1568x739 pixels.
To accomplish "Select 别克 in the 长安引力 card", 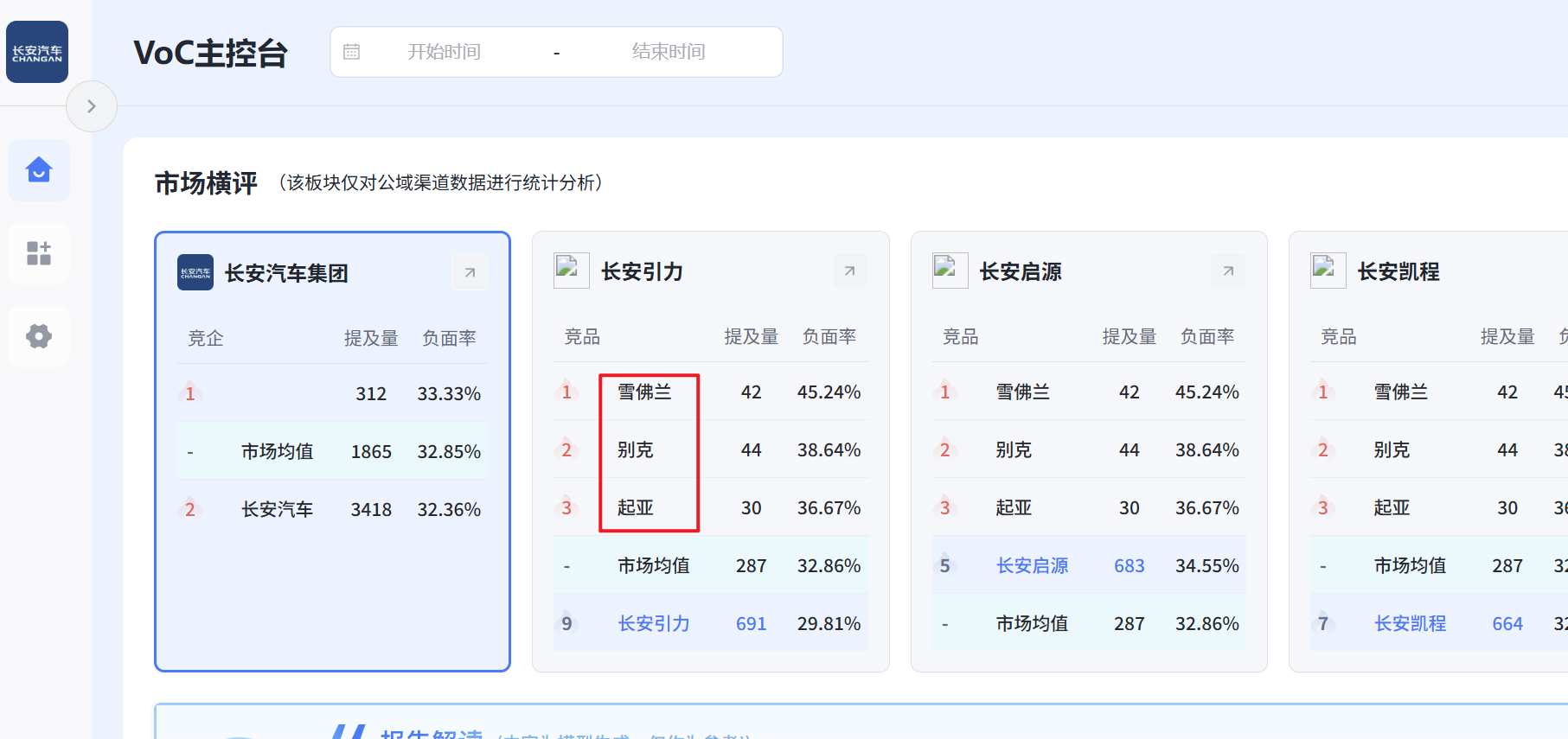I will 636,449.
